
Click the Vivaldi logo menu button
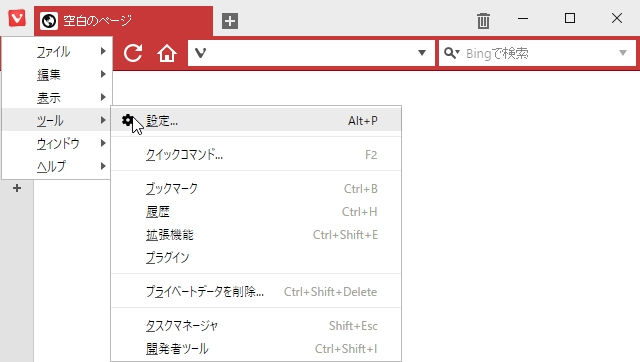click(x=17, y=18)
